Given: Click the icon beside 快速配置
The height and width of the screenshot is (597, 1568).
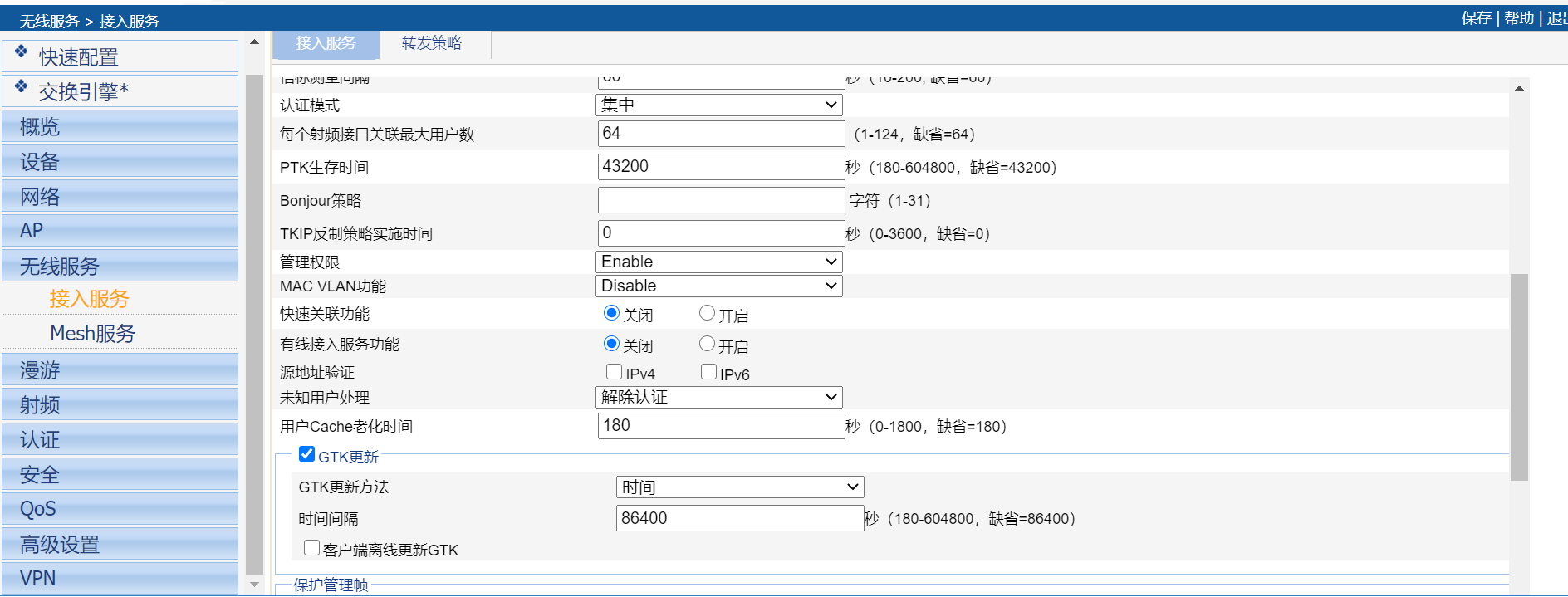Looking at the screenshot, I should click(x=22, y=51).
